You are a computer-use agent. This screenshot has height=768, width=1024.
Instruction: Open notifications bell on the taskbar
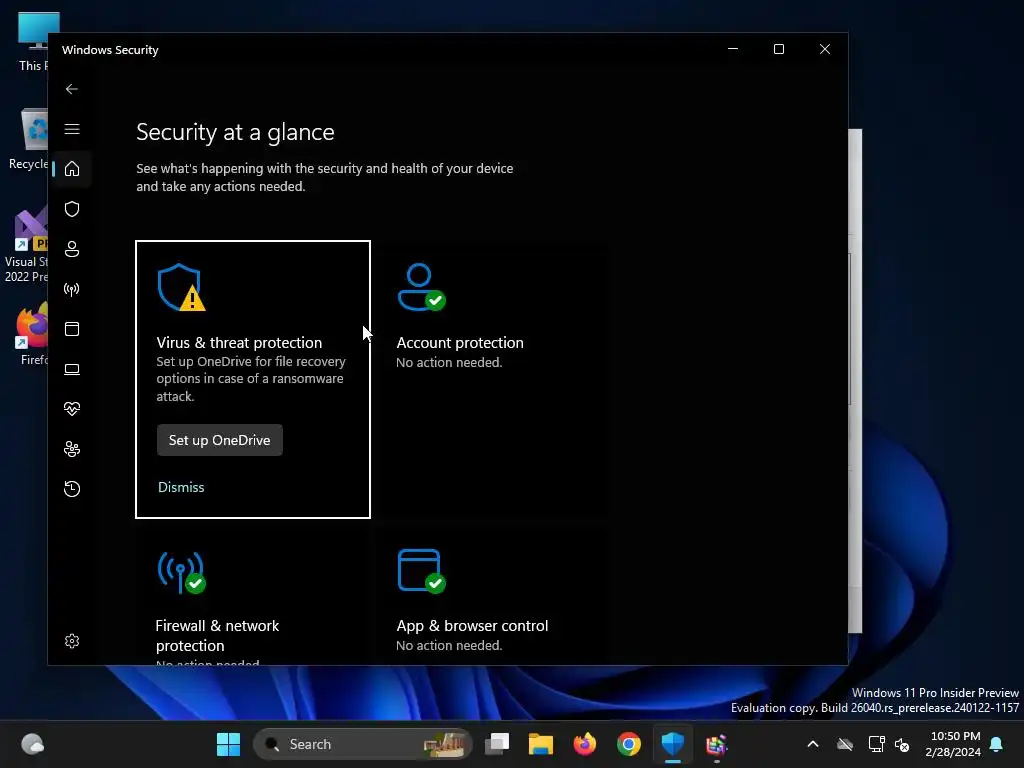point(997,744)
